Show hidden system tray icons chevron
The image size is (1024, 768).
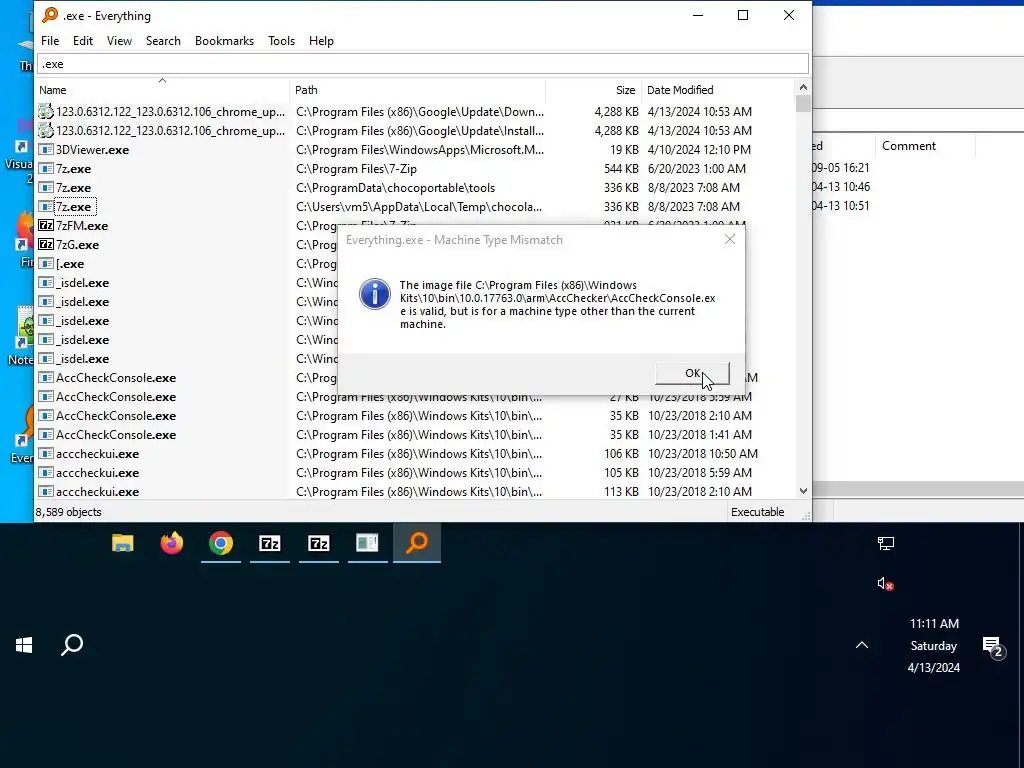[x=862, y=645]
